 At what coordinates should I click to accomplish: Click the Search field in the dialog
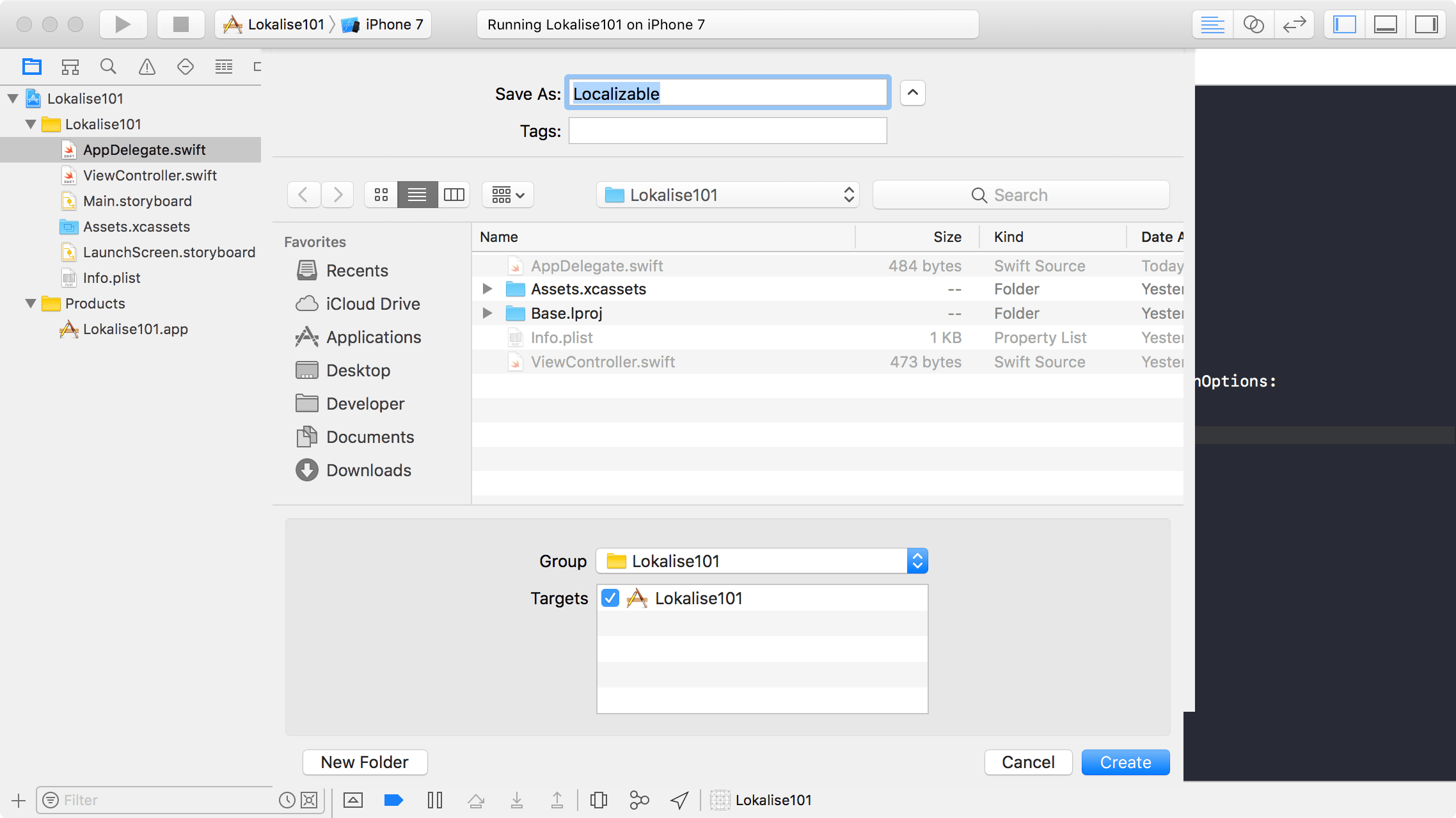pos(1021,195)
